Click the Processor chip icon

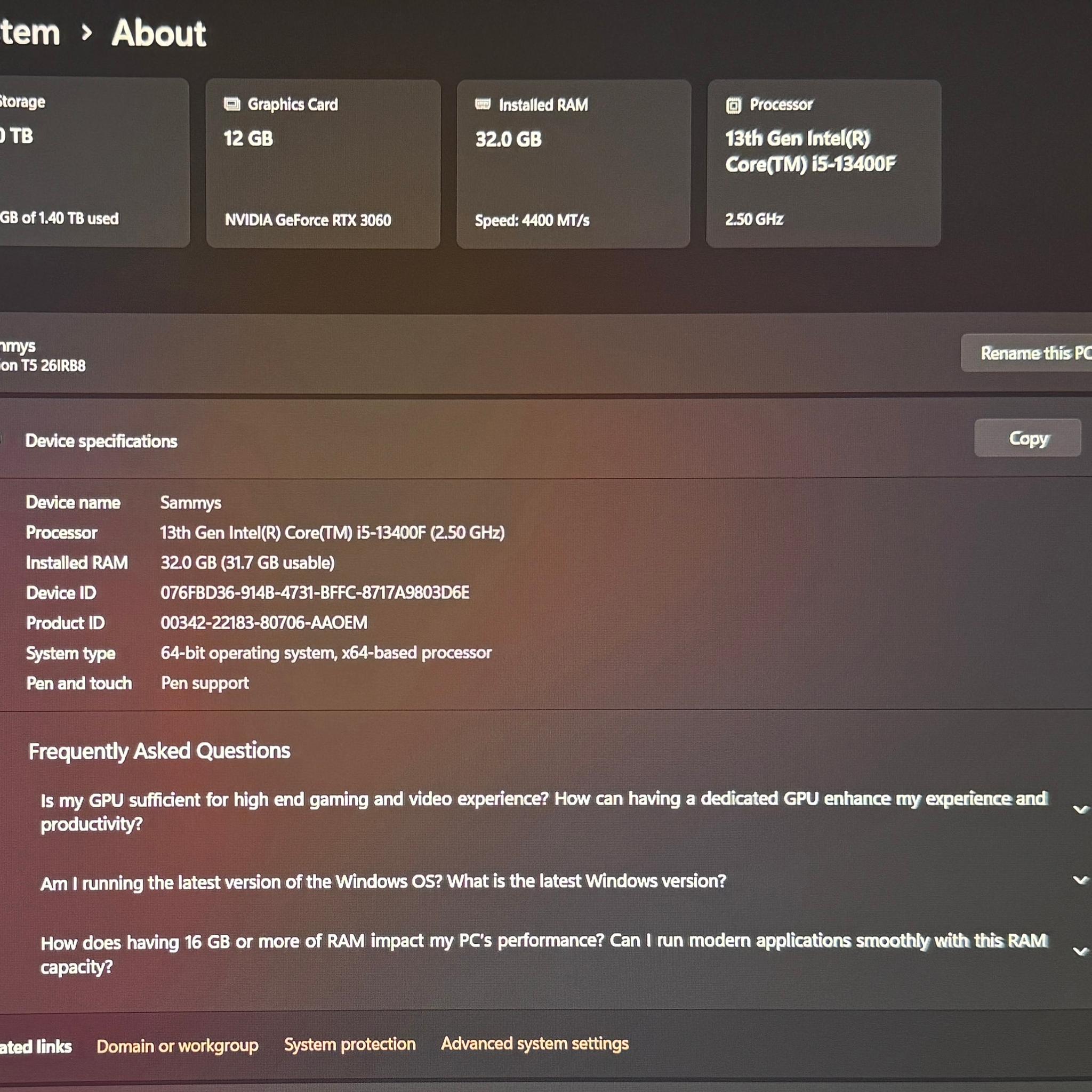click(x=733, y=105)
